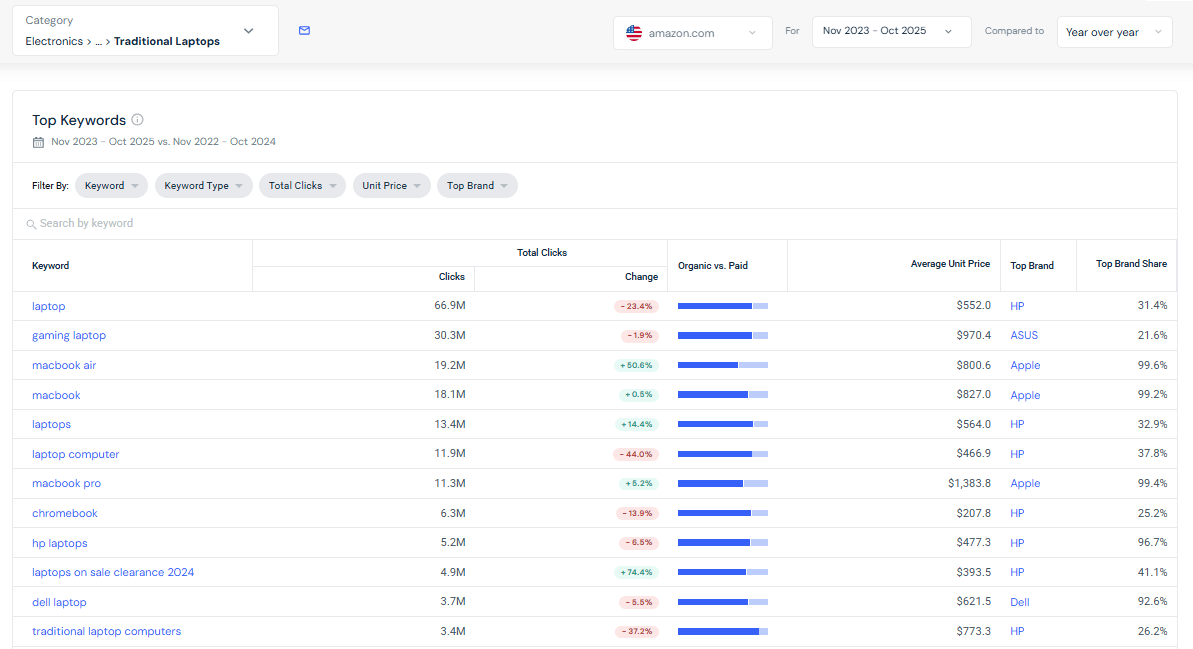Expand the Top Brand filter
The height and width of the screenshot is (649, 1193).
click(477, 186)
